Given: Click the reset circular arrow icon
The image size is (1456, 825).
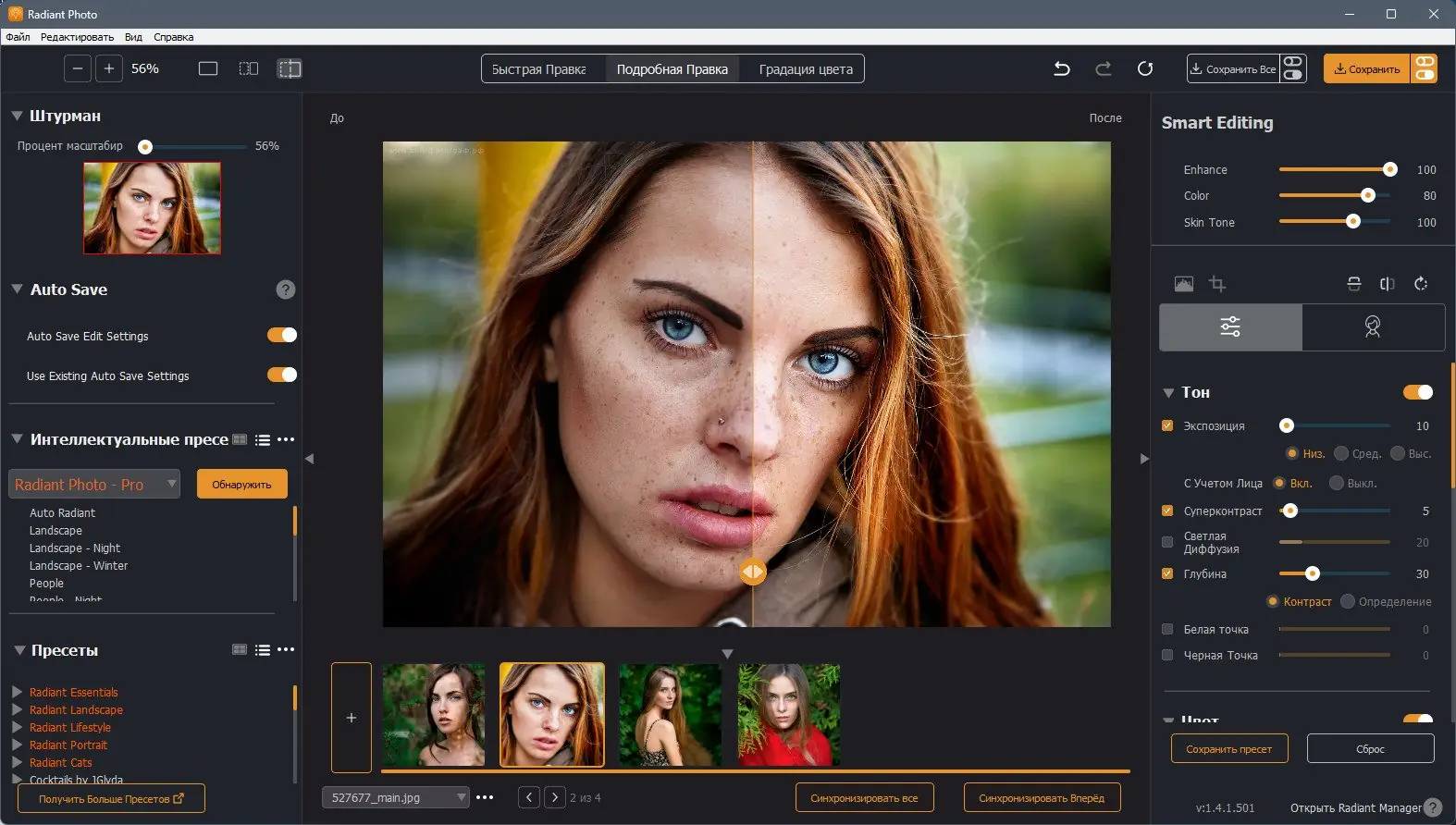Looking at the screenshot, I should (x=1145, y=68).
